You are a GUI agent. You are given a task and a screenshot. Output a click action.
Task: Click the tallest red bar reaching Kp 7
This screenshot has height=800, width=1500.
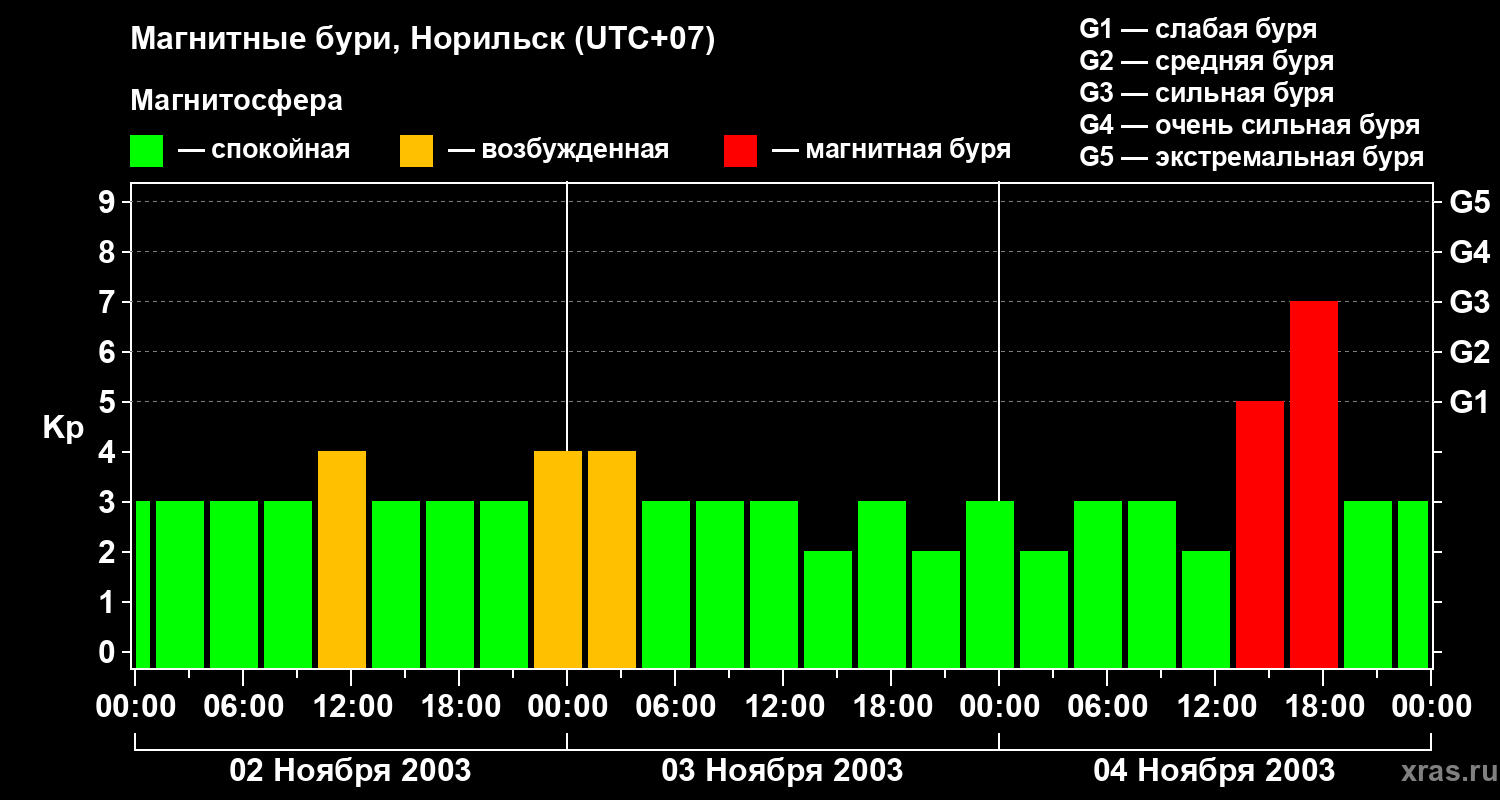[x=1314, y=485]
